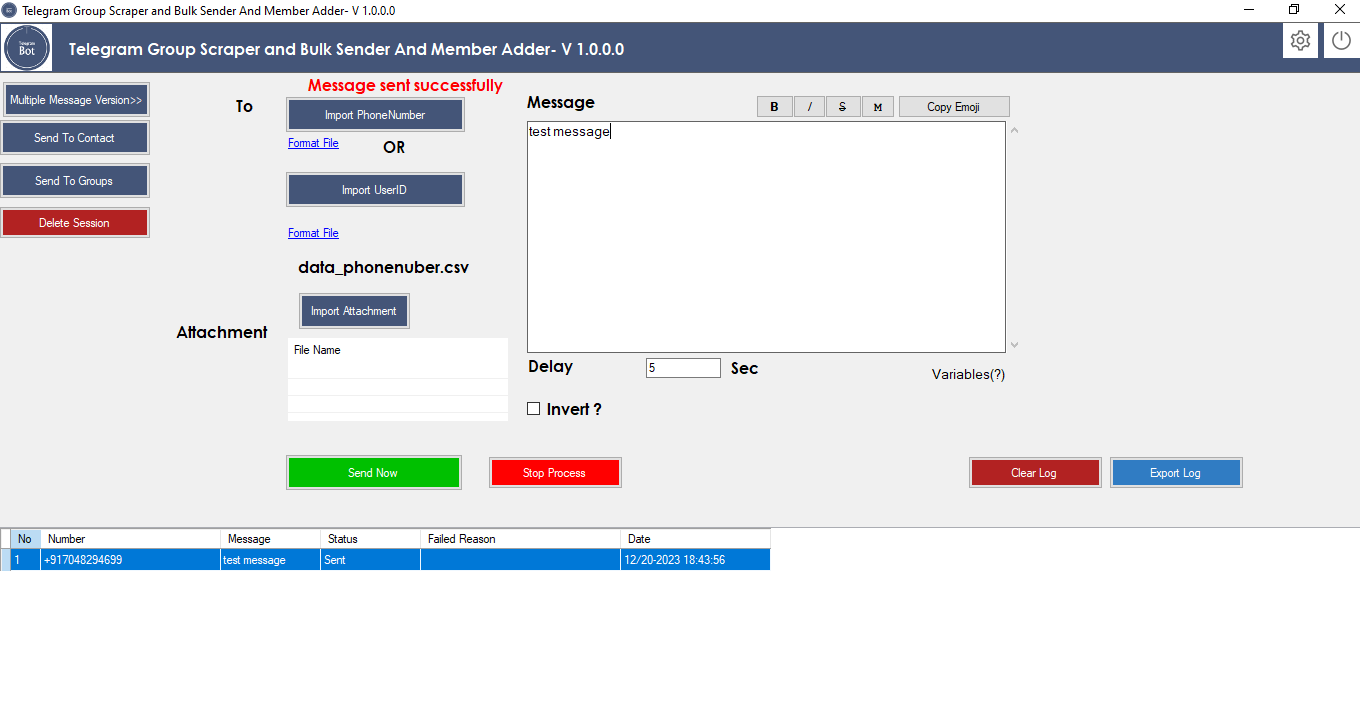
Task: Clear the message log
Action: (1035, 472)
